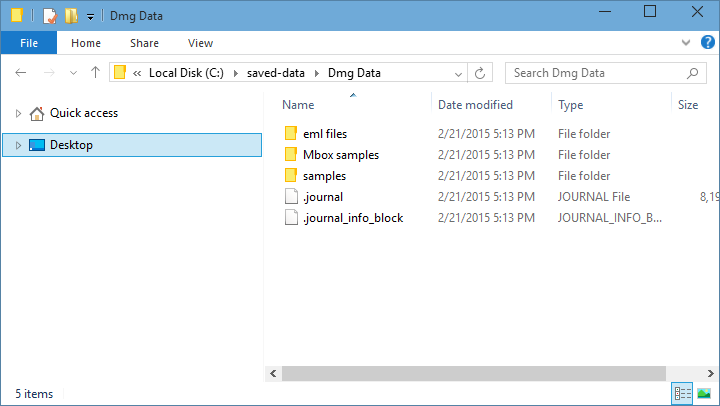Go forward with the Forward arrow
The image size is (720, 406).
point(49,73)
